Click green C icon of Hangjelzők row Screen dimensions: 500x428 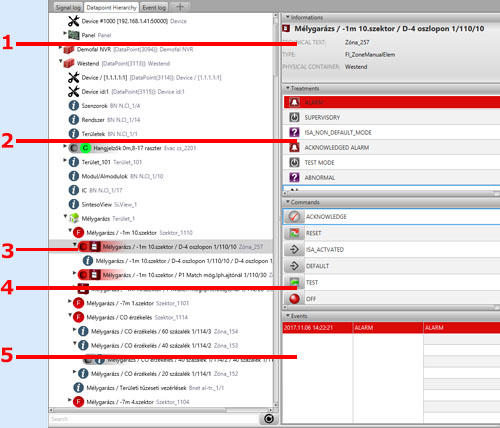85,148
